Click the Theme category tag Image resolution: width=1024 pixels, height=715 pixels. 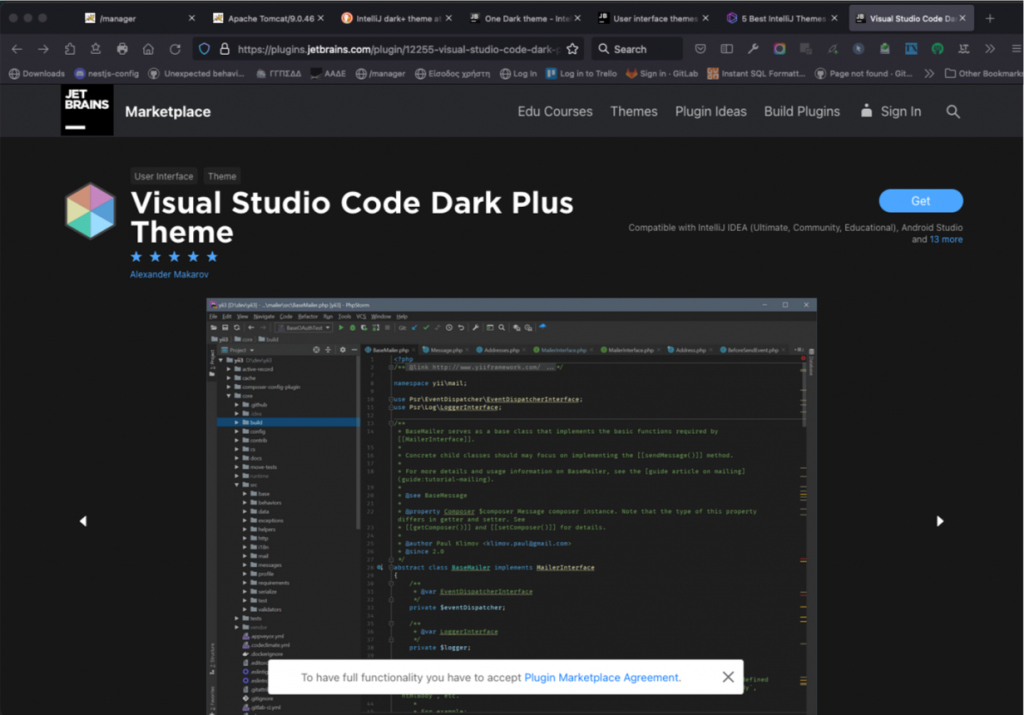coord(222,176)
